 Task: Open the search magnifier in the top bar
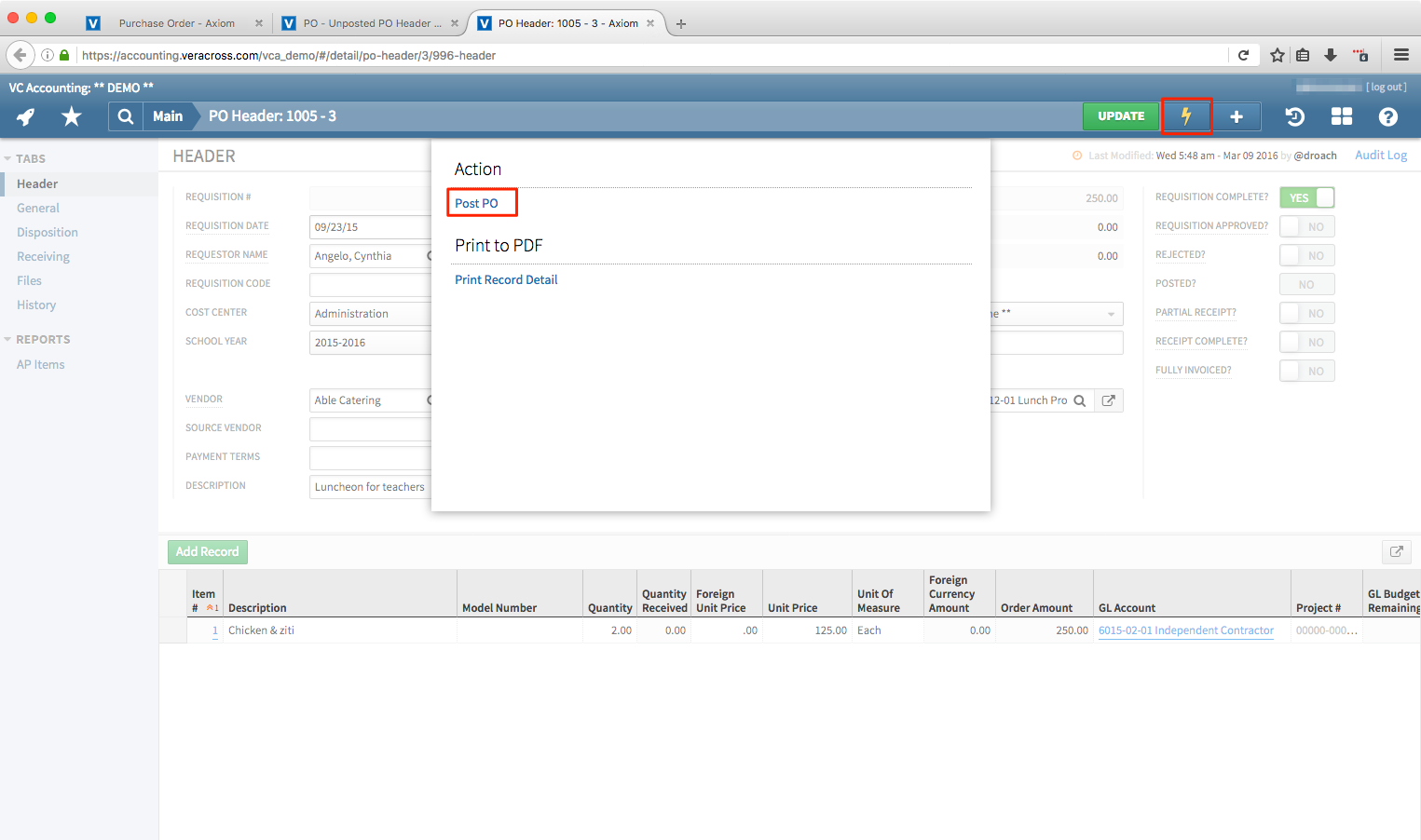pos(125,115)
